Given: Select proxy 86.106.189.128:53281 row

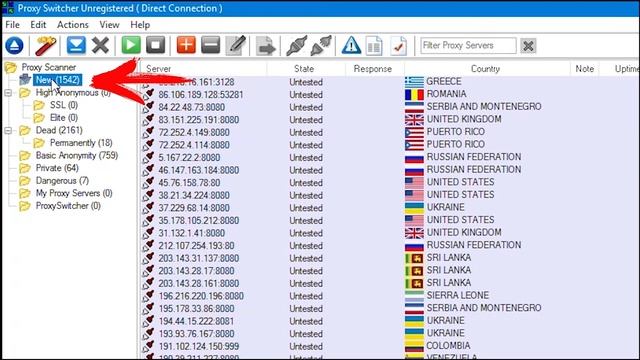Looking at the screenshot, I should click(390, 95).
